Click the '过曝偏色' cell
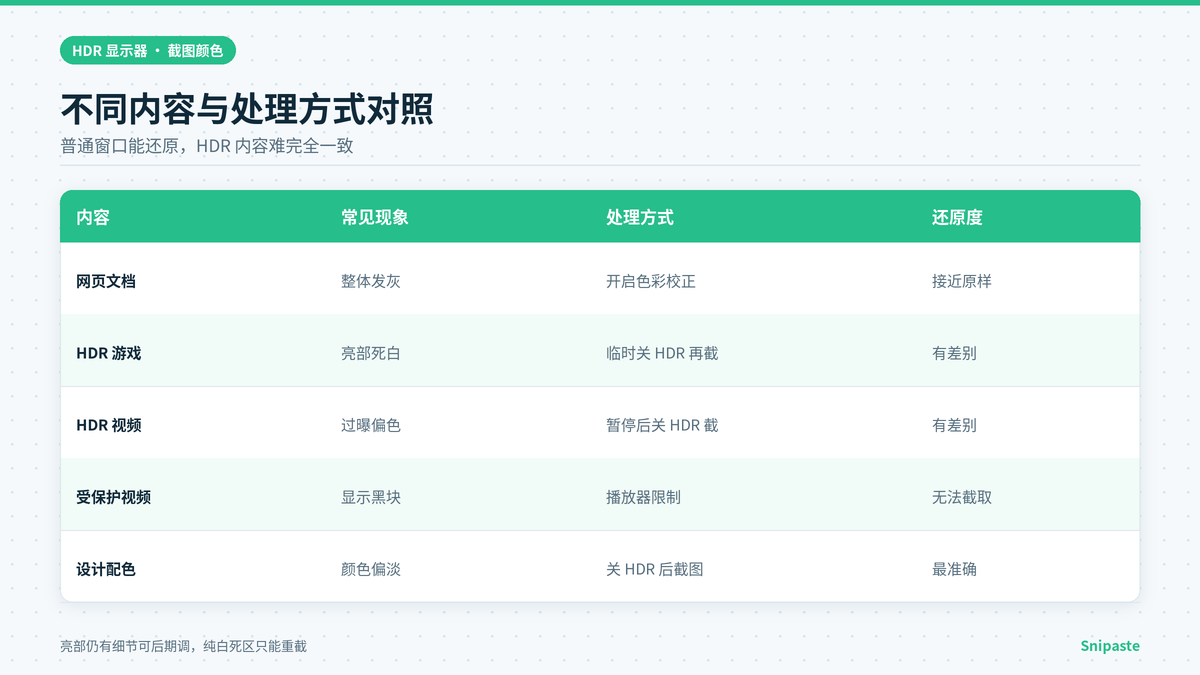 pyautogui.click(x=371, y=425)
